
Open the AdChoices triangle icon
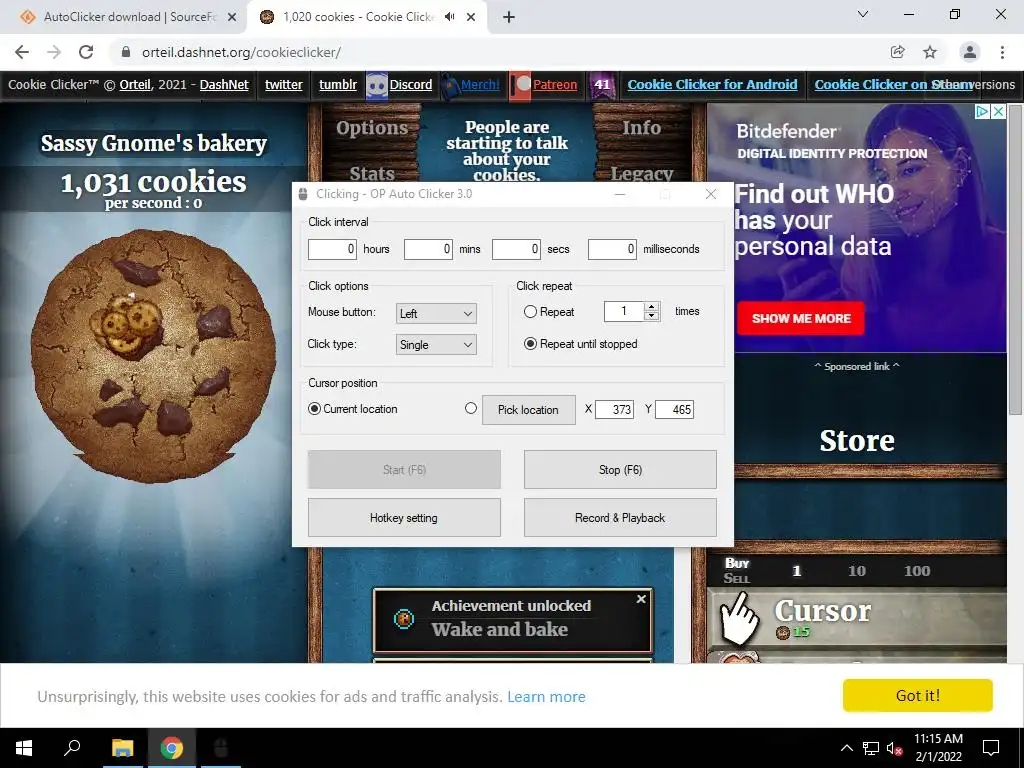coord(982,112)
